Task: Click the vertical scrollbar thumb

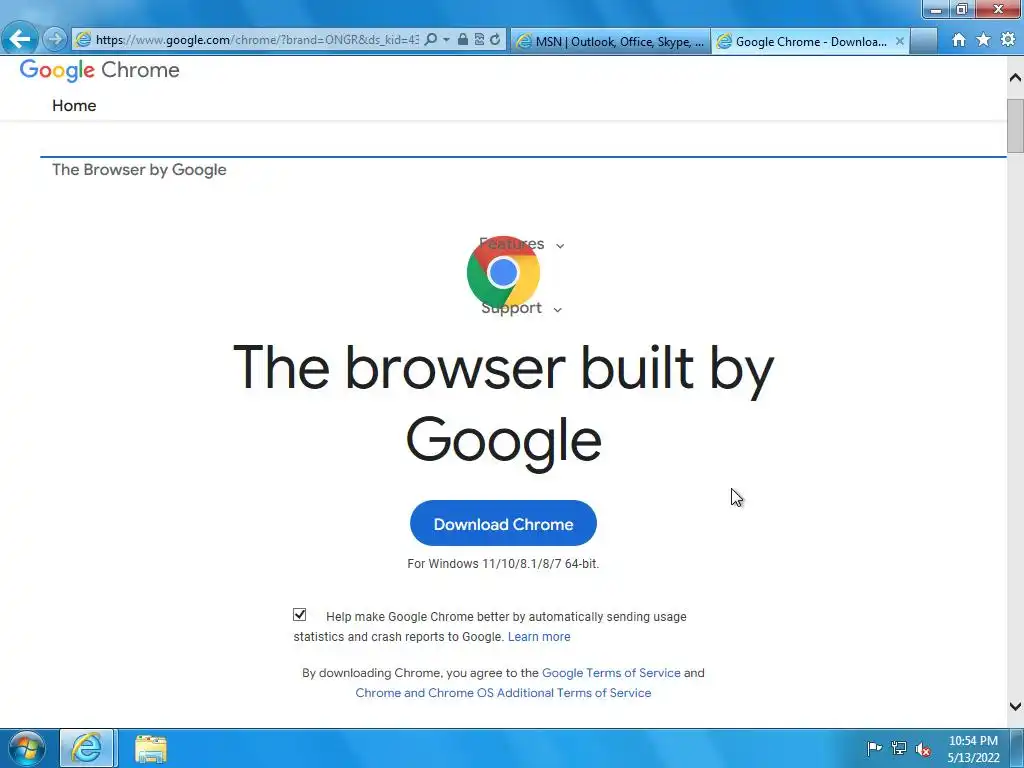Action: (x=1015, y=125)
